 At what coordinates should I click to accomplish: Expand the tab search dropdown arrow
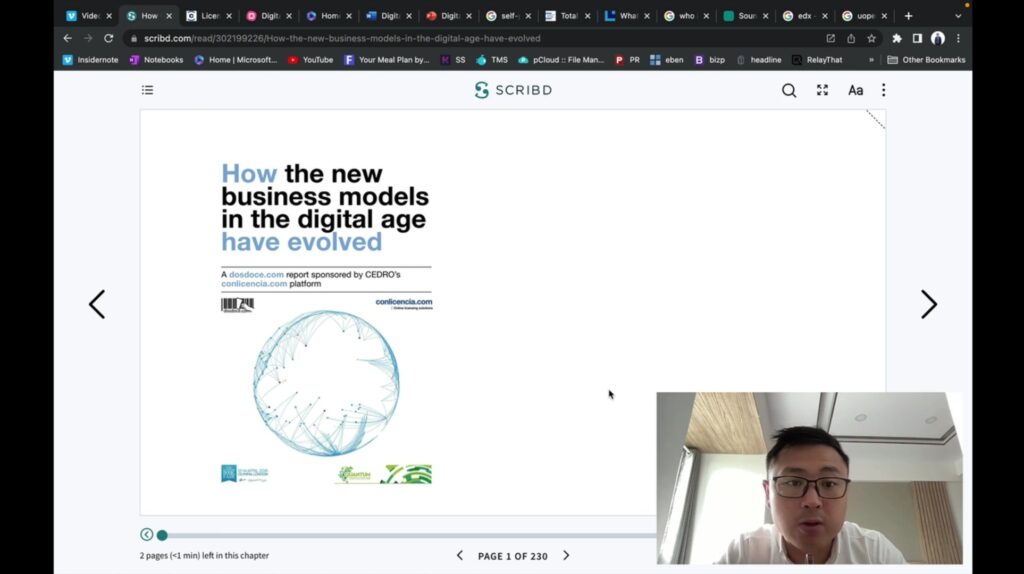pos(958,16)
